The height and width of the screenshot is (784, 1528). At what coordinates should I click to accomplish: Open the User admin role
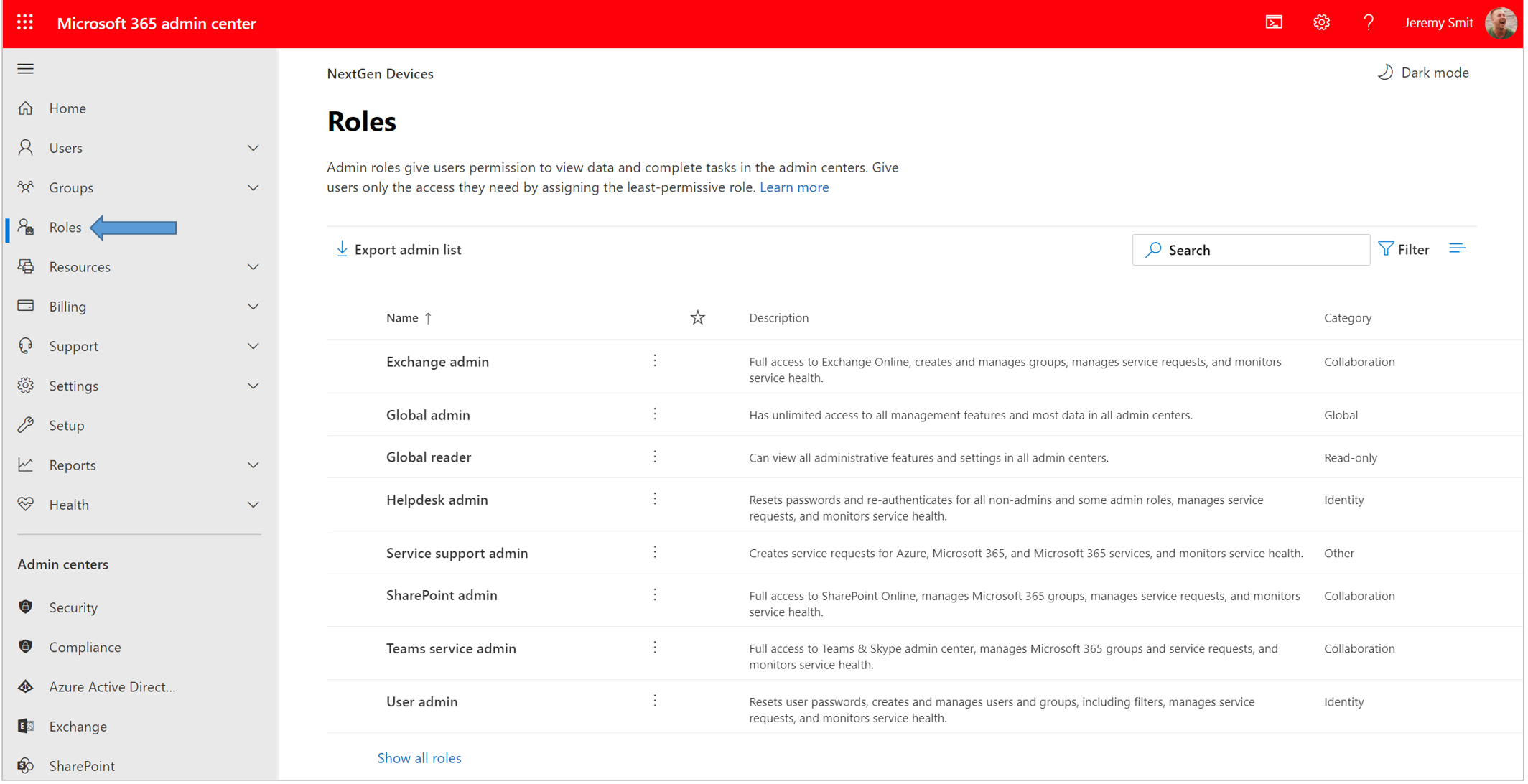click(421, 701)
